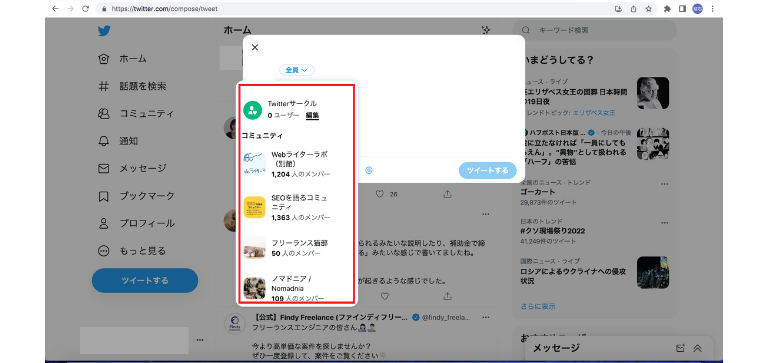This screenshot has width=768, height=363.
Task: Pick ノマドニア / Nomadnia community
Action: tap(297, 288)
